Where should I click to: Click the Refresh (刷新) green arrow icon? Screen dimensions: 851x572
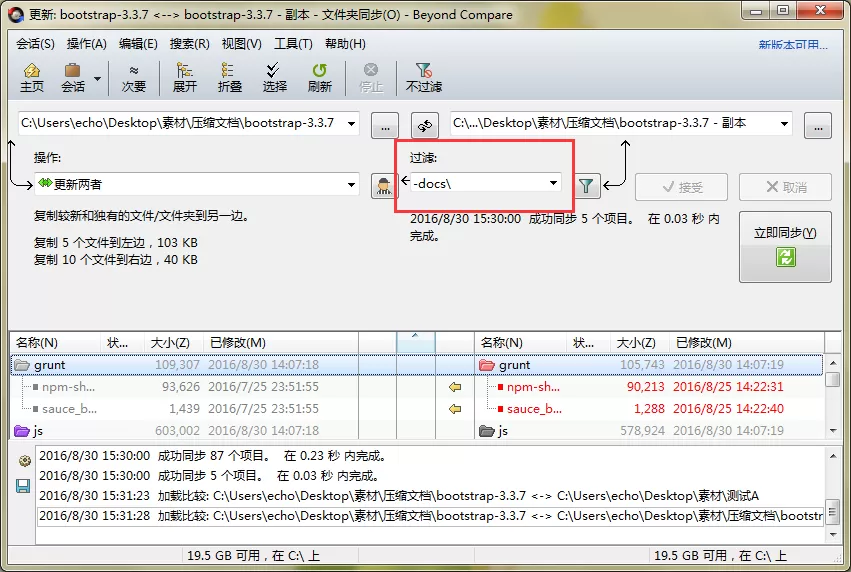(319, 78)
